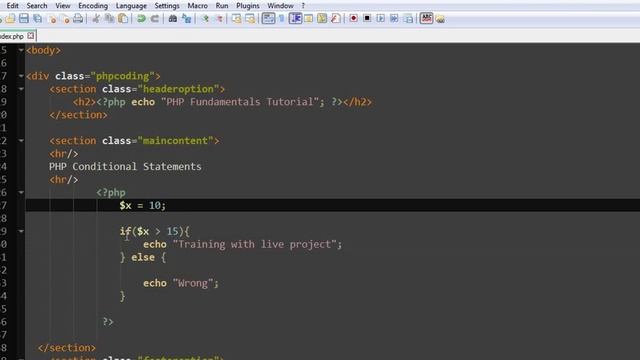
Task: Start macro recording with red dot
Action: click(x=353, y=18)
